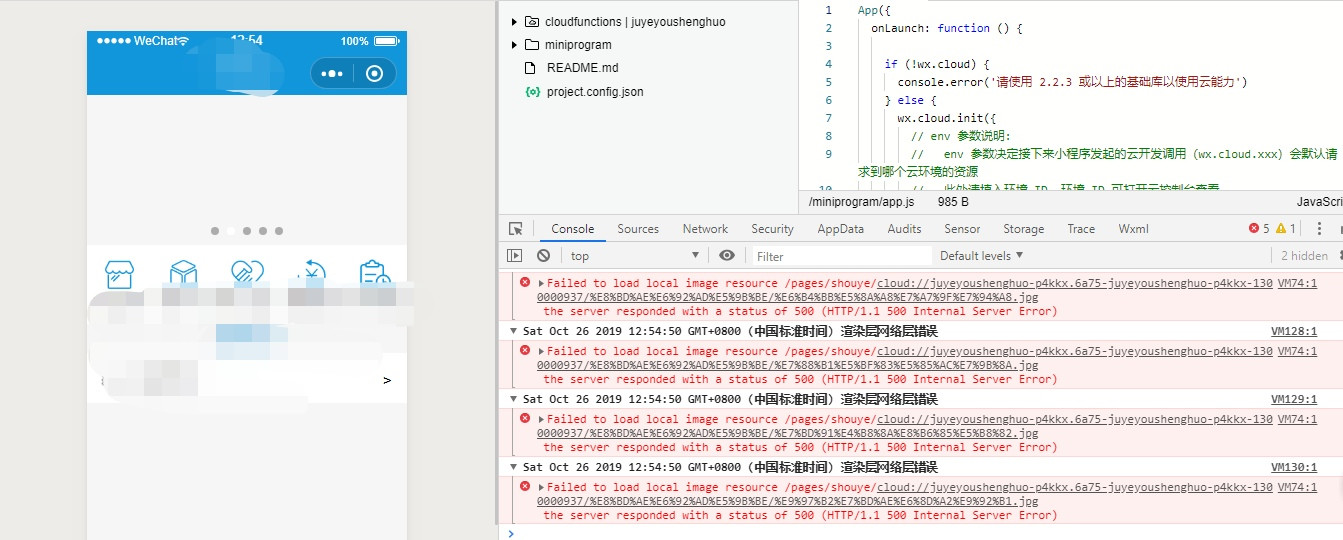Expand the cloudfunctions folder tree arrow
The height and width of the screenshot is (540, 1343).
tap(514, 21)
